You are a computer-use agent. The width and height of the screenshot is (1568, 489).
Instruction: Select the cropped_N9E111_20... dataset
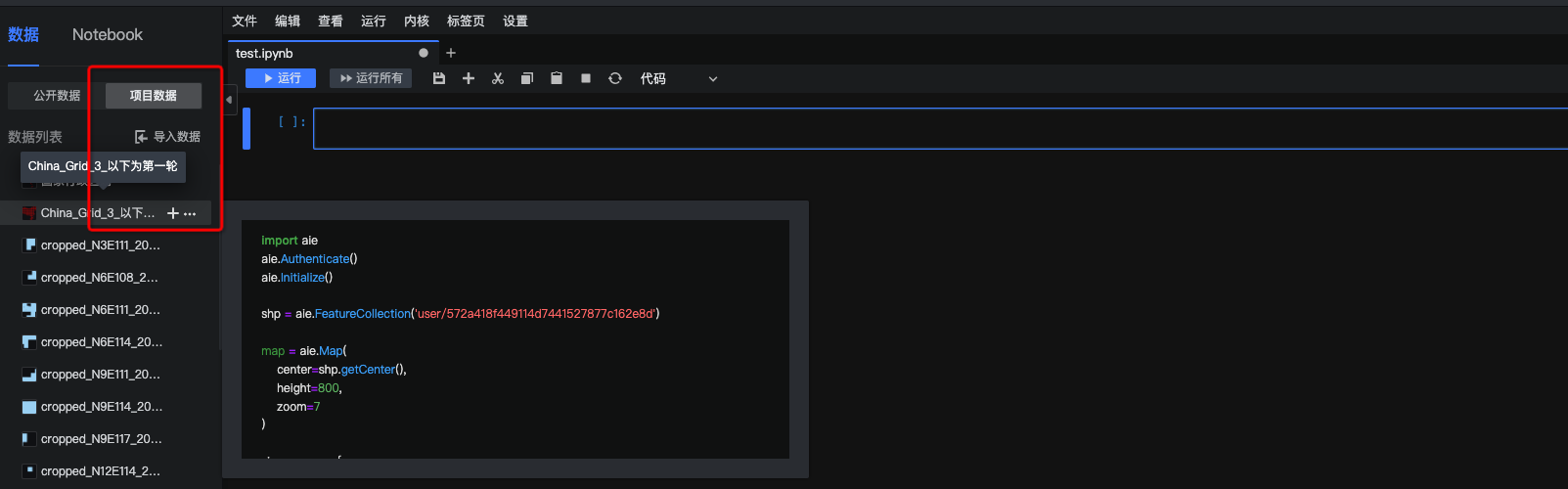pos(101,375)
